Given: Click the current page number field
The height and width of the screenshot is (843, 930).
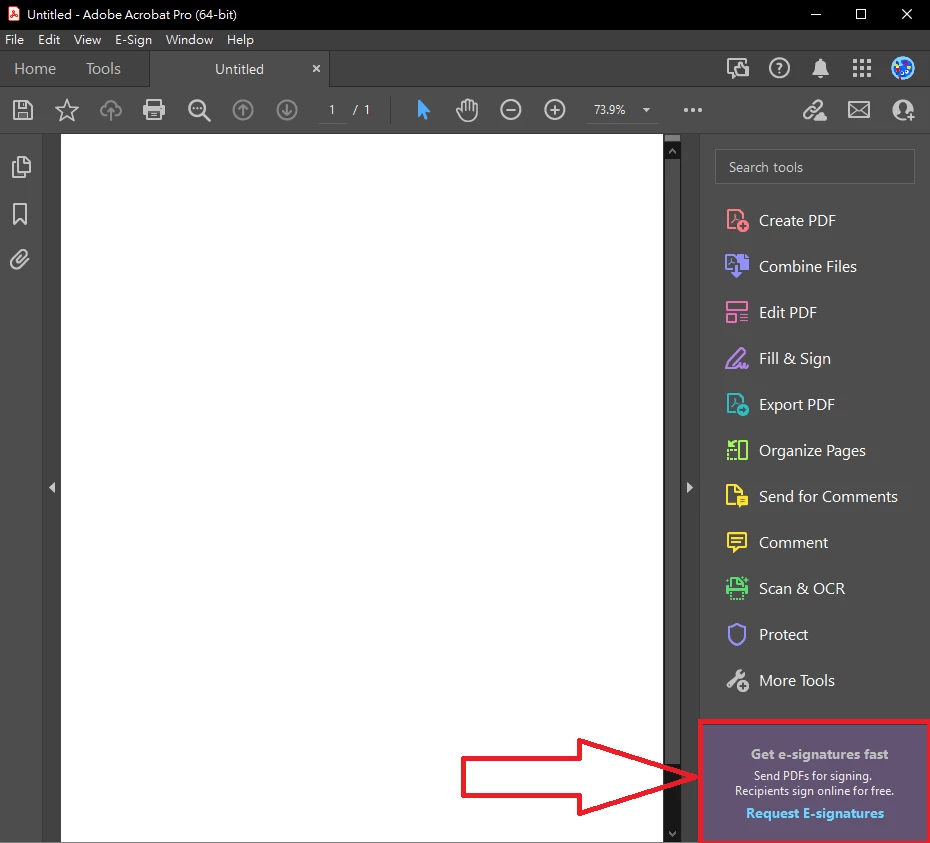Looking at the screenshot, I should 332,110.
